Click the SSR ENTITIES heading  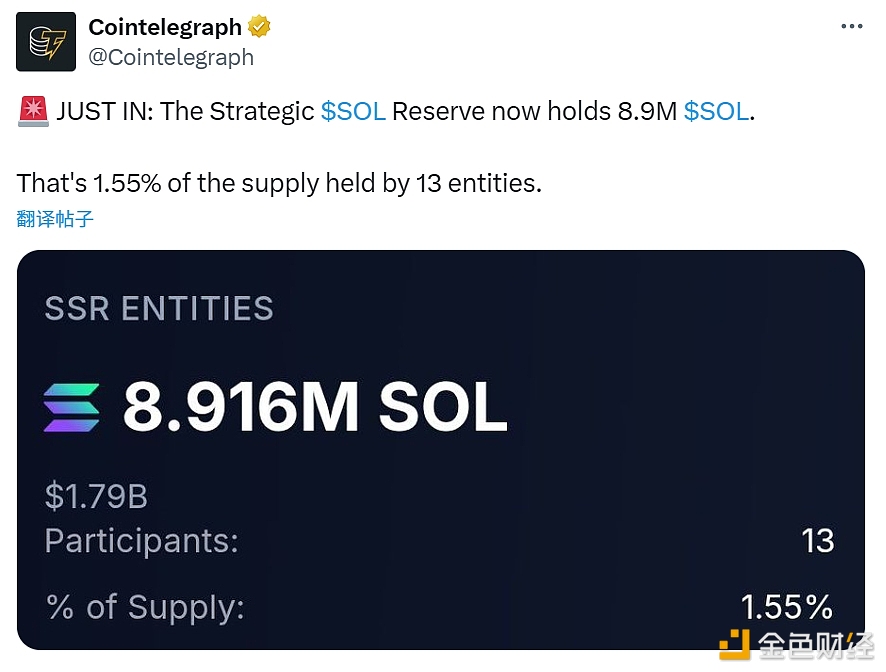tap(159, 308)
